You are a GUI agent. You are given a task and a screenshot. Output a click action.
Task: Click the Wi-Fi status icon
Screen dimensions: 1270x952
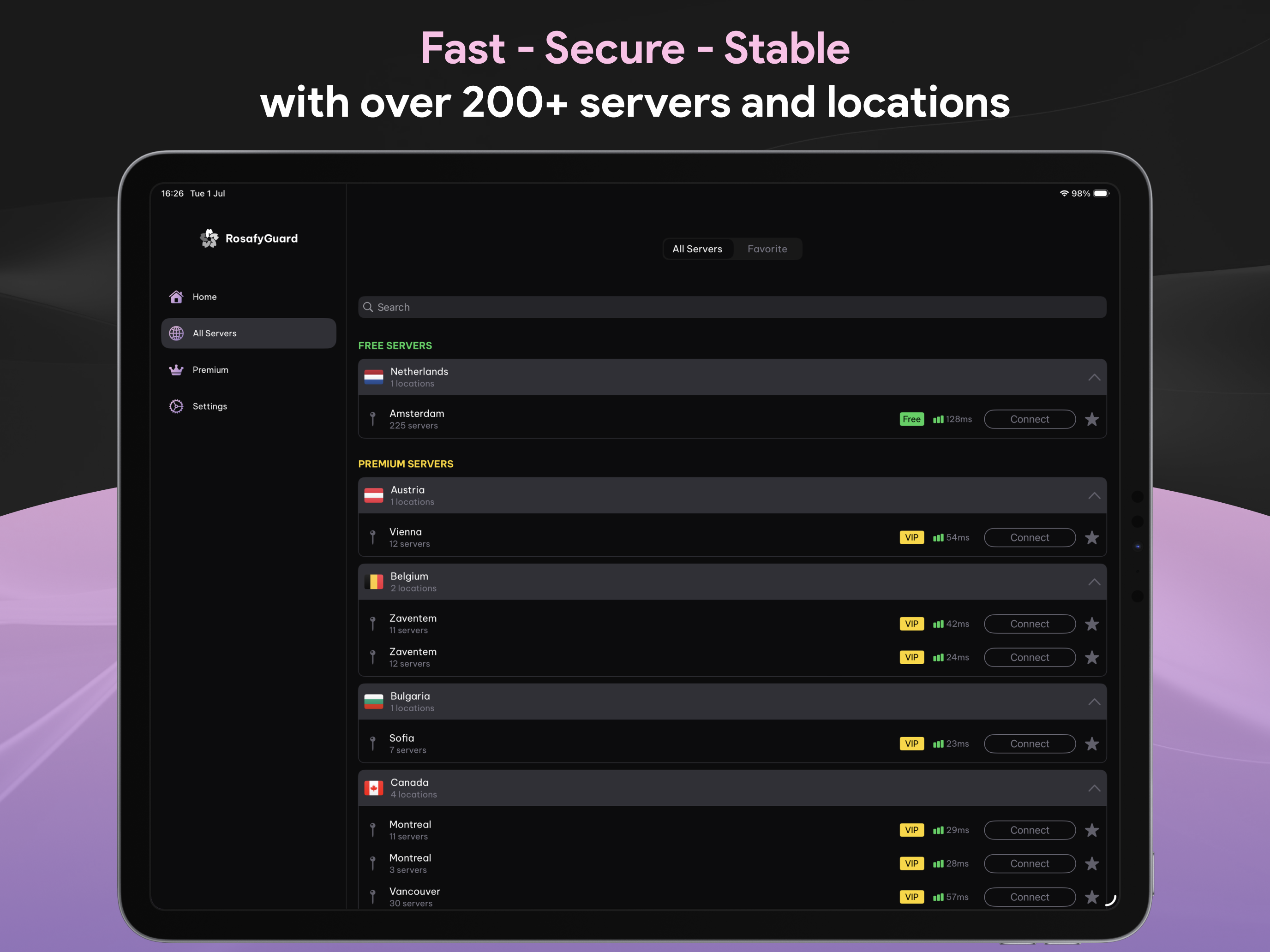(x=1064, y=193)
